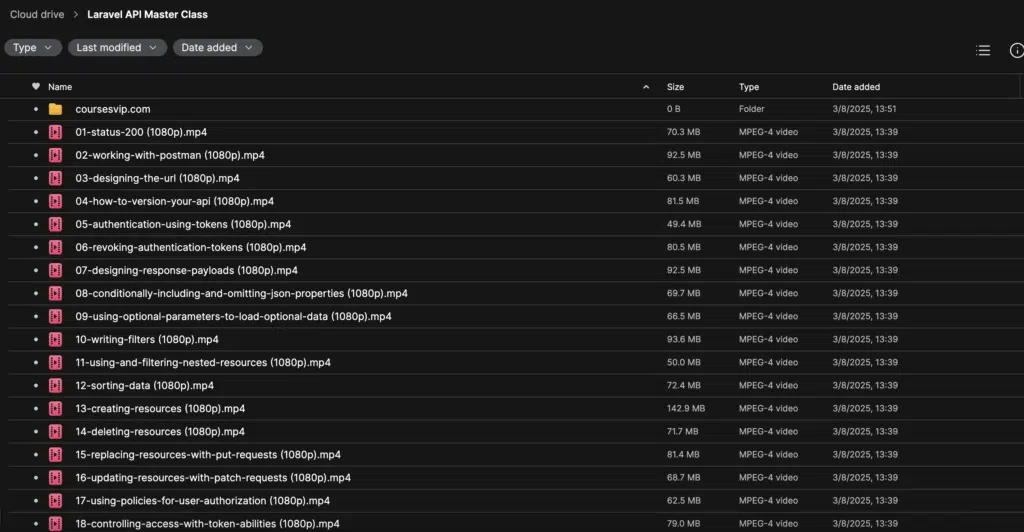Click the 3/8/2025, 13:51 date cell
This screenshot has height=532, width=1024.
(x=864, y=109)
